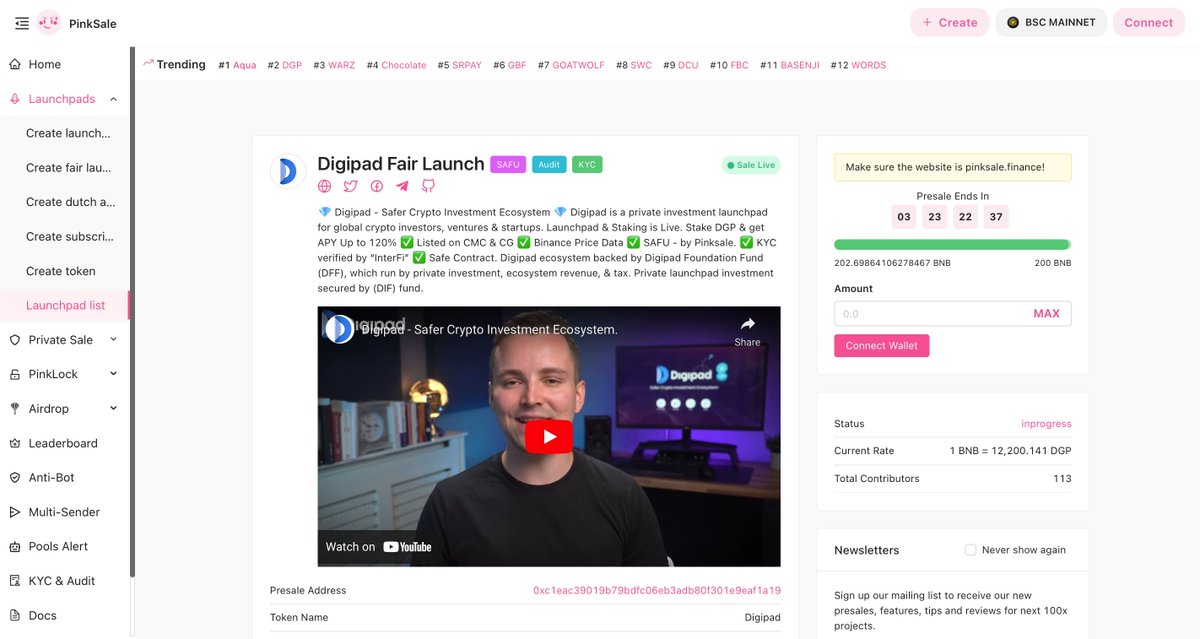Open Digipad's GitHub via the GitHub icon

[429, 186]
